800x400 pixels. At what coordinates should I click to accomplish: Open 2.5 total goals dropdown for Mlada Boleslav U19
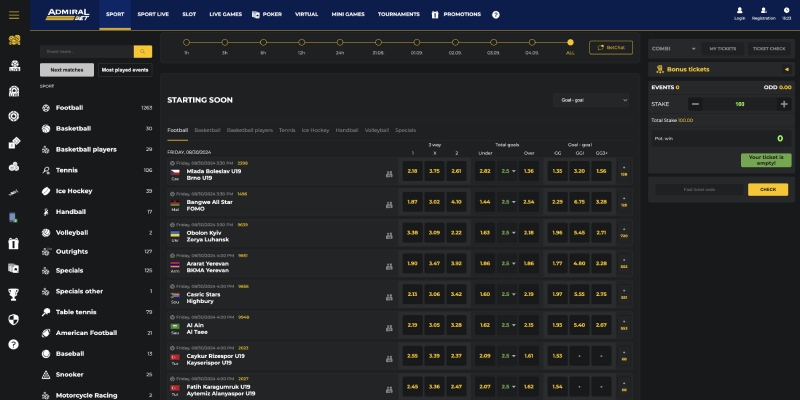pyautogui.click(x=508, y=171)
